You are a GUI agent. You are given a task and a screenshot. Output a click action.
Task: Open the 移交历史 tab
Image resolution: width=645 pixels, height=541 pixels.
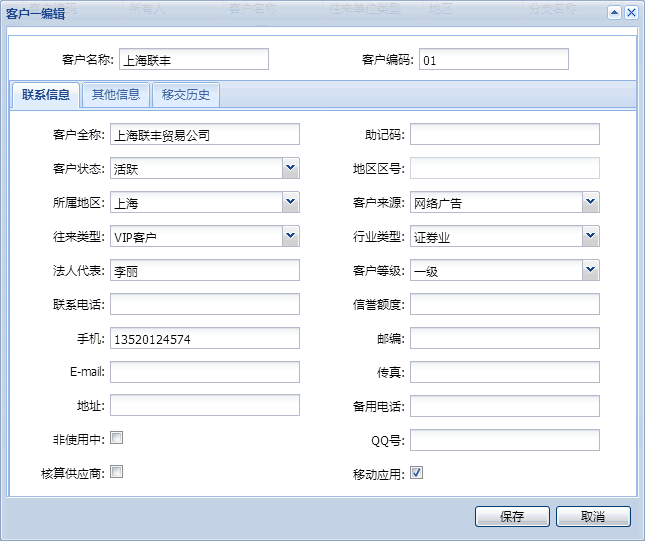[x=186, y=95]
